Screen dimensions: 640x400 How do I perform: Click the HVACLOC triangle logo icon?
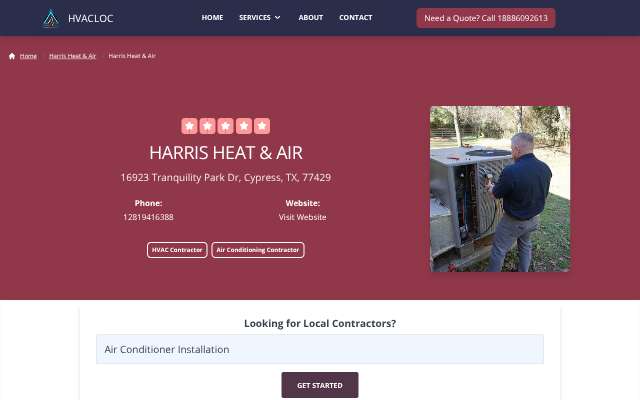(x=51, y=18)
